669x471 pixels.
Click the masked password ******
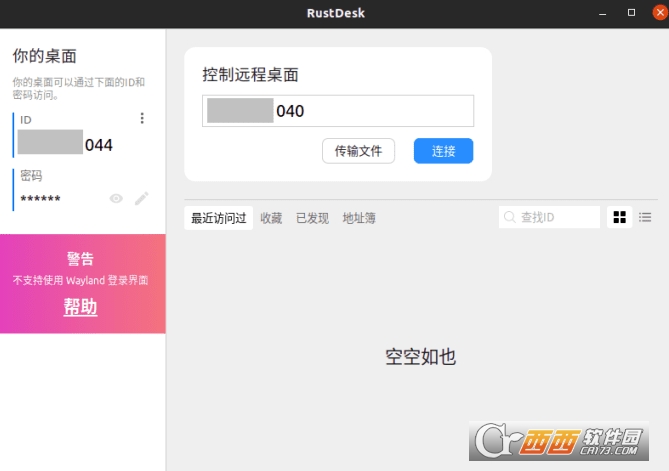tap(41, 198)
